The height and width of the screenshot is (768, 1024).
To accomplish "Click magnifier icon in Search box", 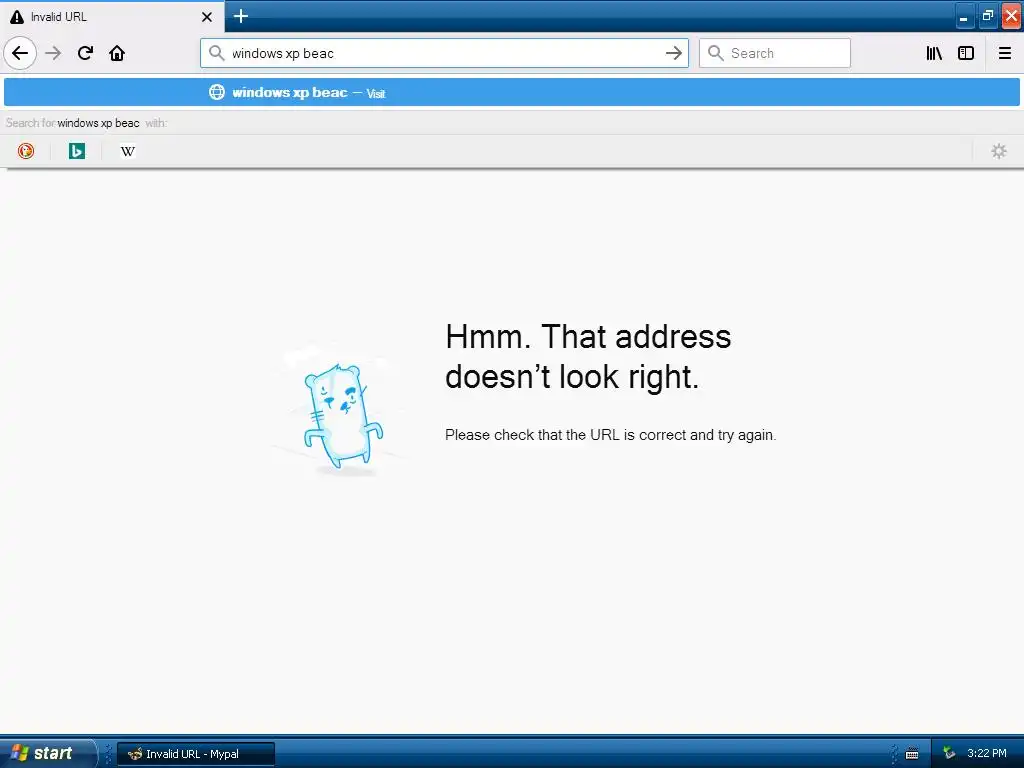I will point(715,53).
